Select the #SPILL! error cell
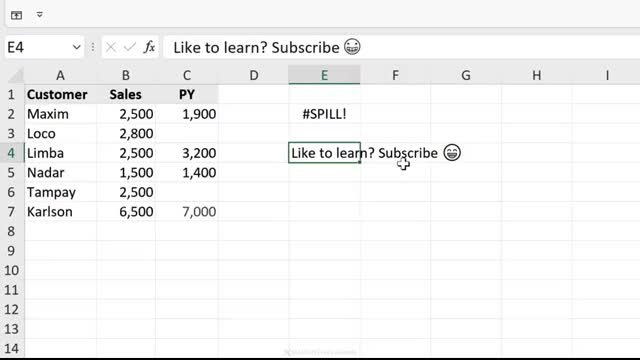Image resolution: width=640 pixels, height=360 pixels. tap(324, 114)
